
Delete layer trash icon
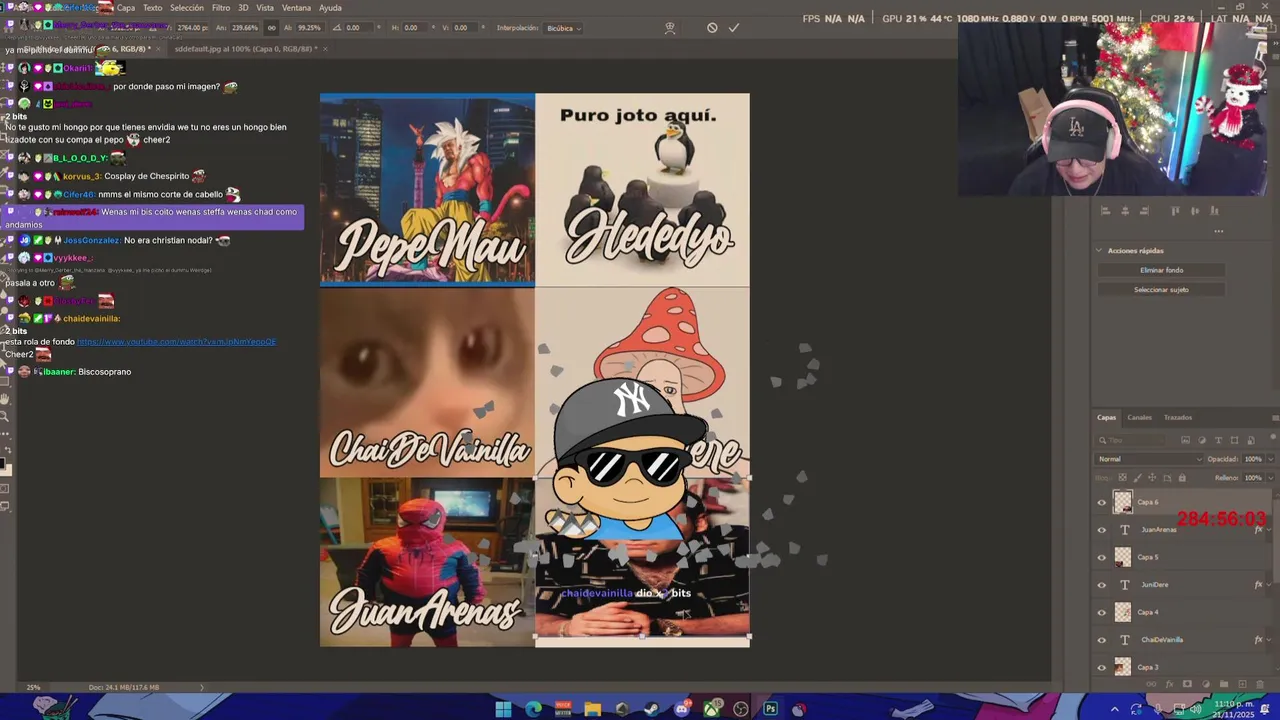[1260, 684]
